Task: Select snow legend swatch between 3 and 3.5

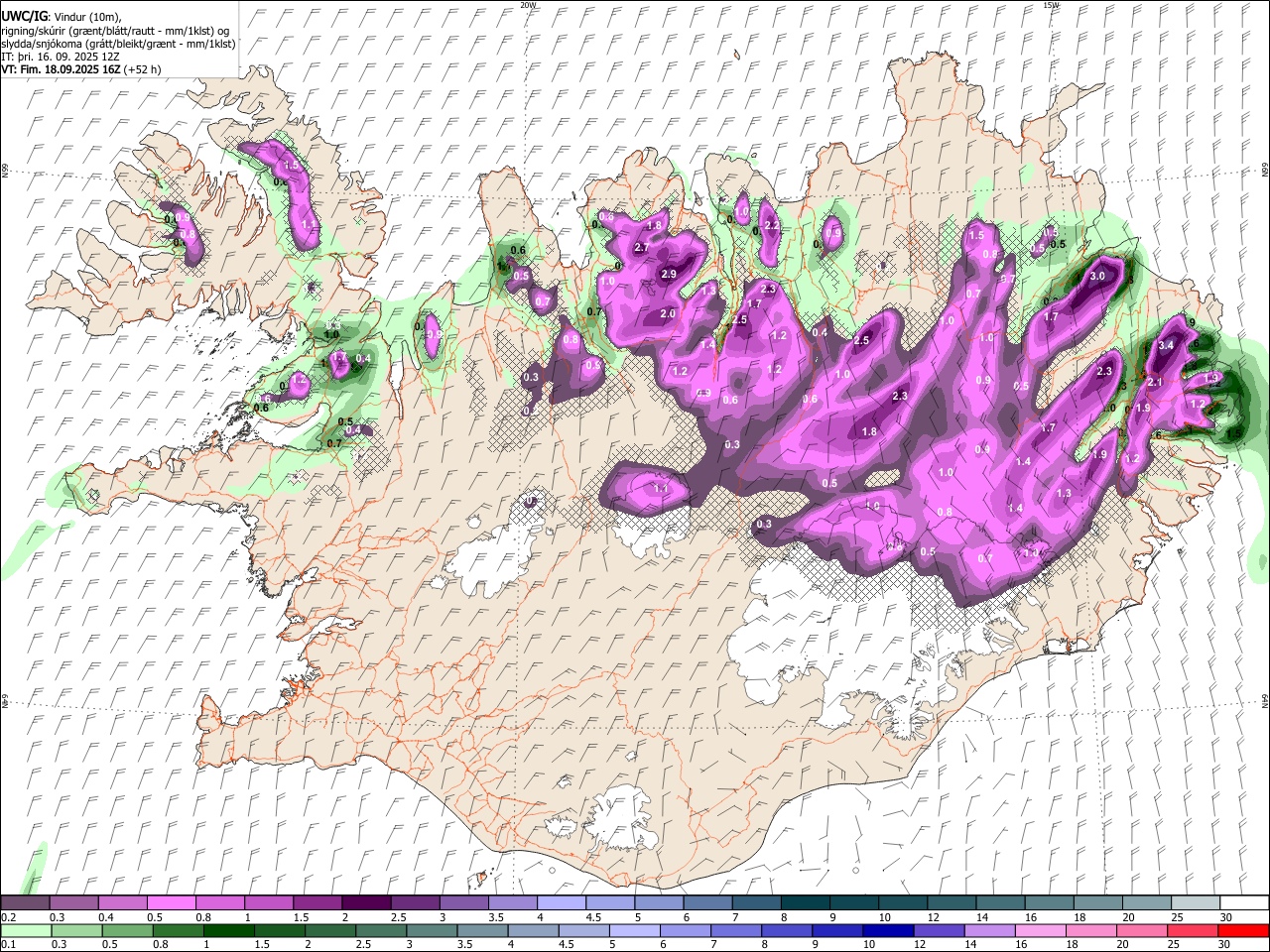Action: (463, 902)
